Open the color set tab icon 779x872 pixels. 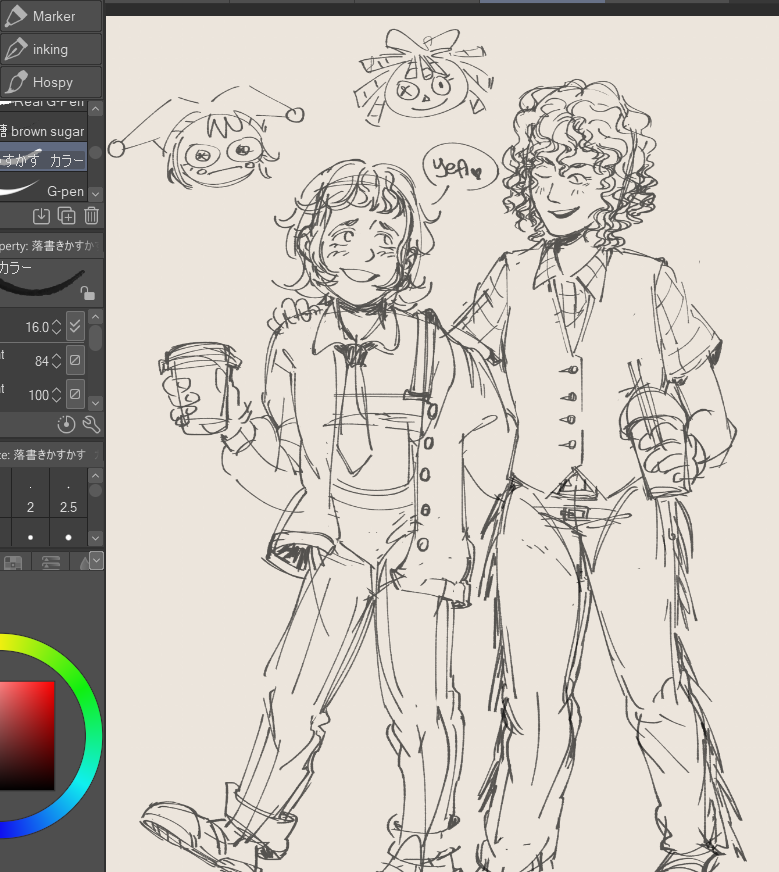point(13,562)
